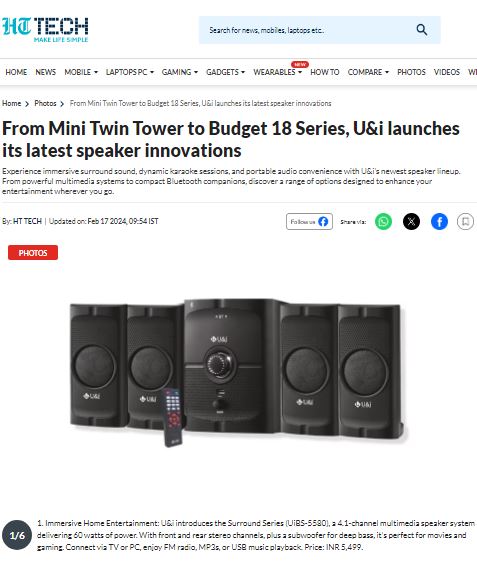Expand the Laptops PC dropdown

pyautogui.click(x=130, y=72)
